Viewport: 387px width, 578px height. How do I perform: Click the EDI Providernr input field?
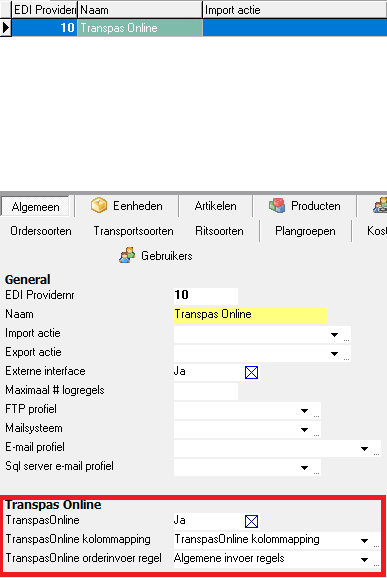[206, 296]
